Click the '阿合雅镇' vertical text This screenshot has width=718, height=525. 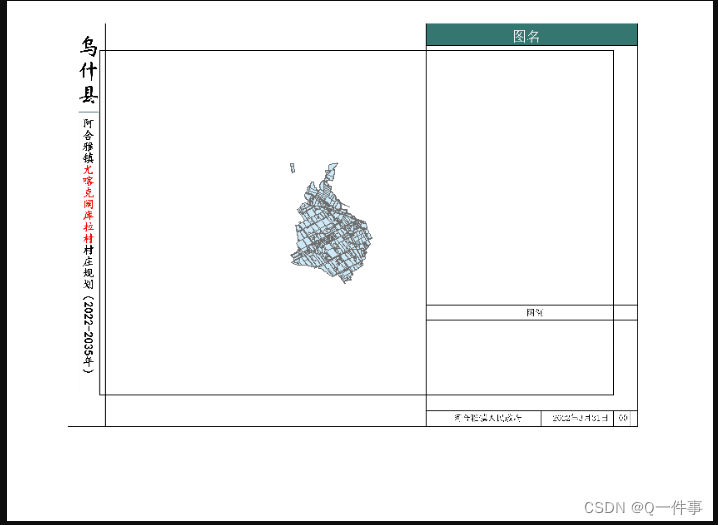(x=88, y=141)
